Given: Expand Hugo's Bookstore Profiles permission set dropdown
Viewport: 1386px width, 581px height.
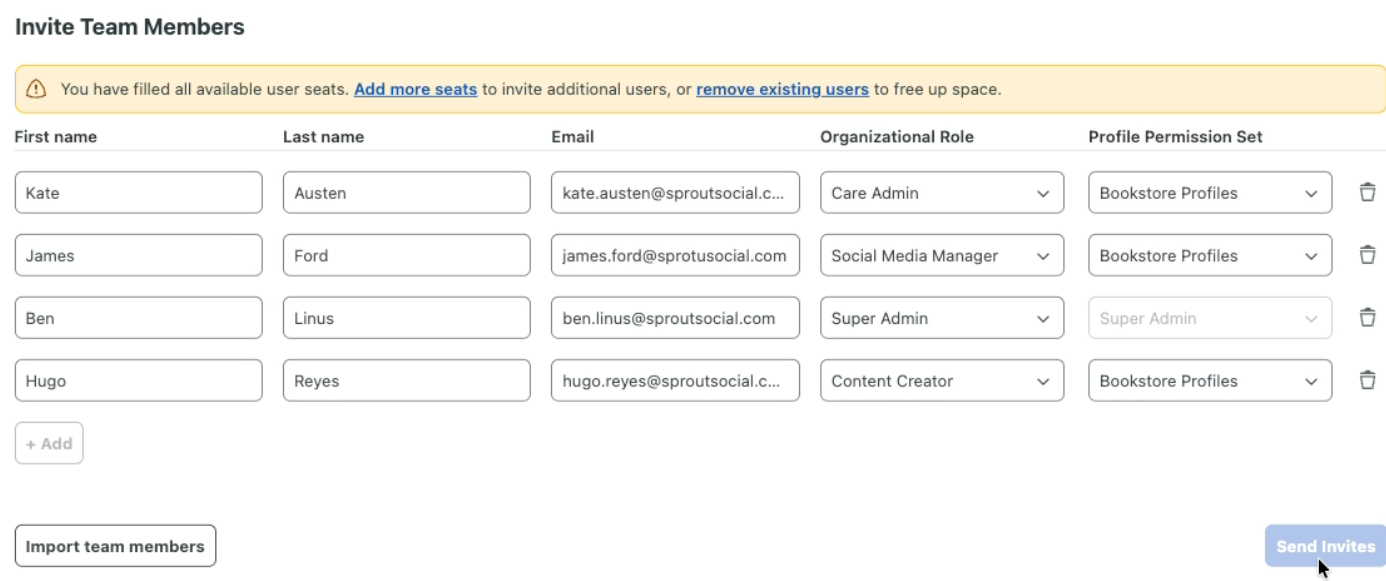Looking at the screenshot, I should click(x=1210, y=381).
